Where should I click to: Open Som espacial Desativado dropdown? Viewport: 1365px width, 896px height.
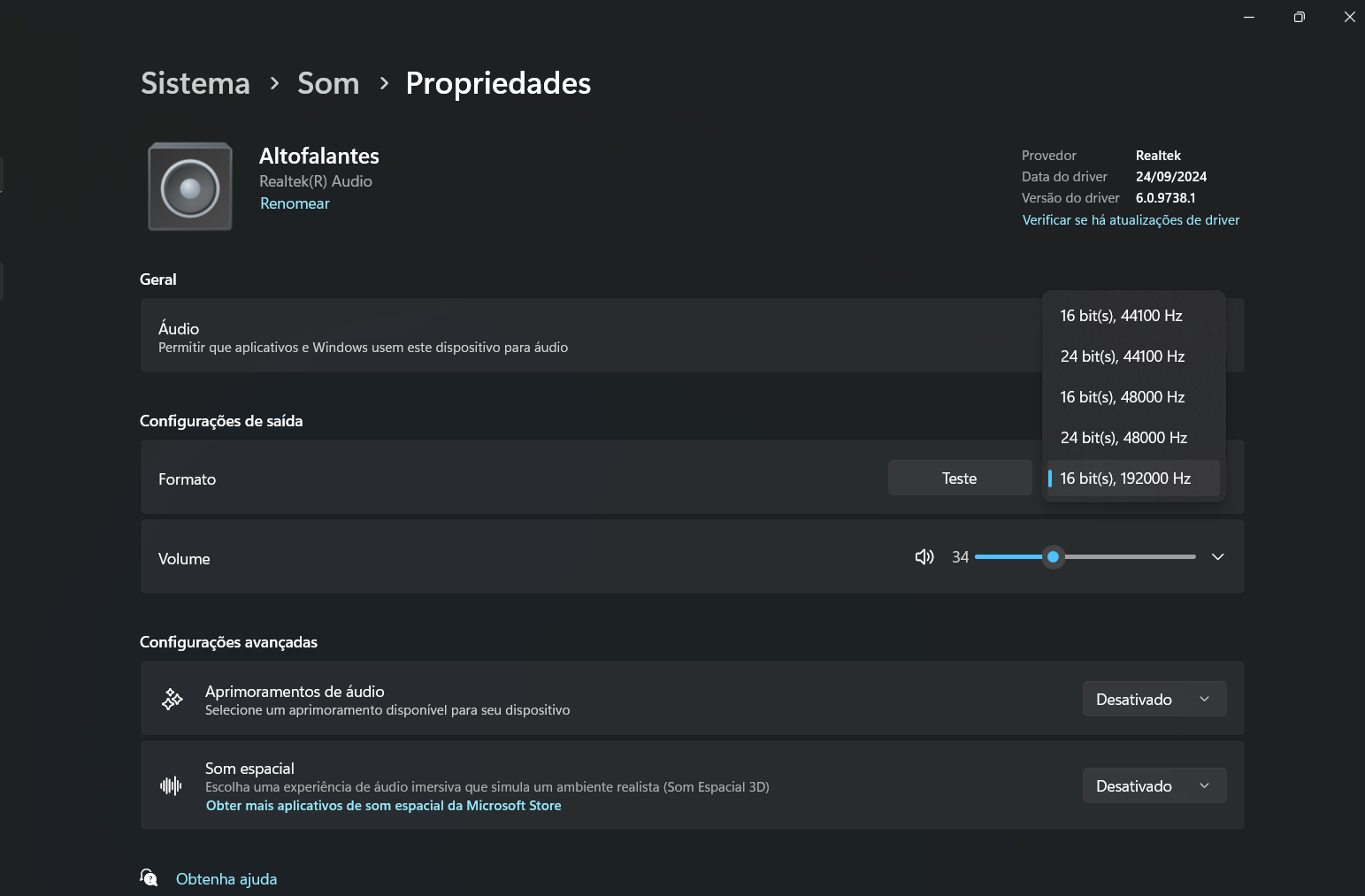coord(1154,785)
